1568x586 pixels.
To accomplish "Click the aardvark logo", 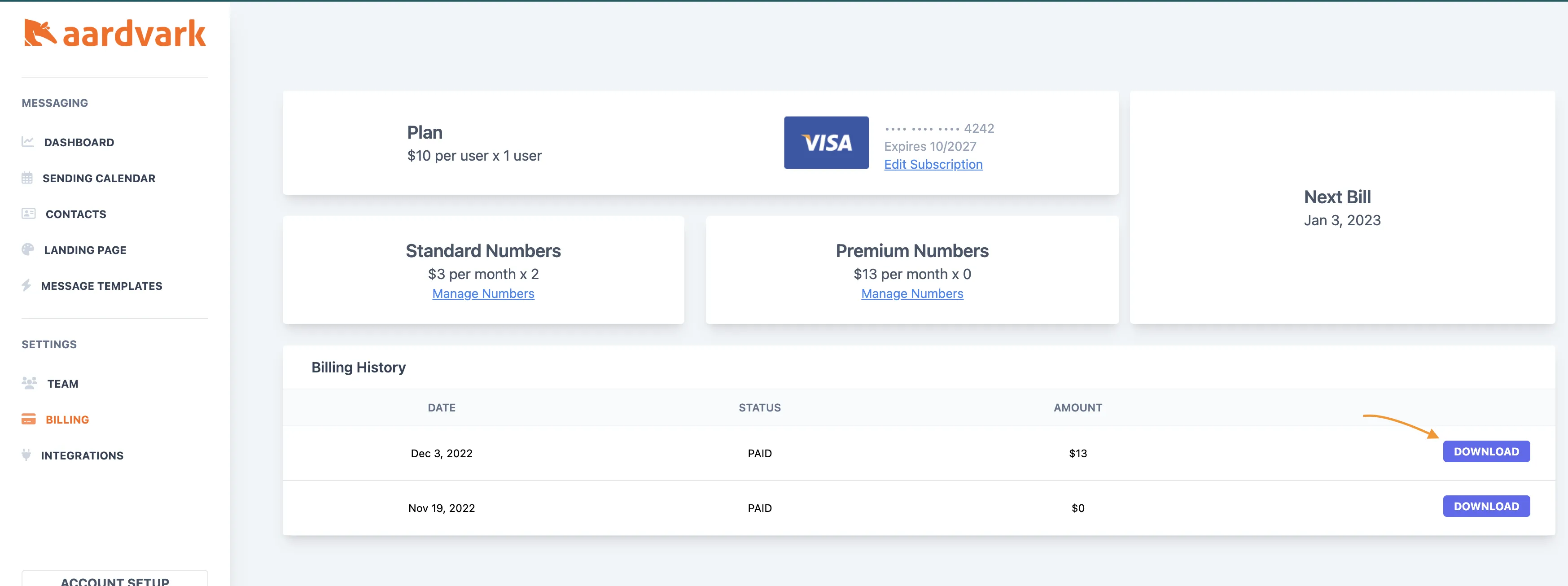I will [x=114, y=34].
